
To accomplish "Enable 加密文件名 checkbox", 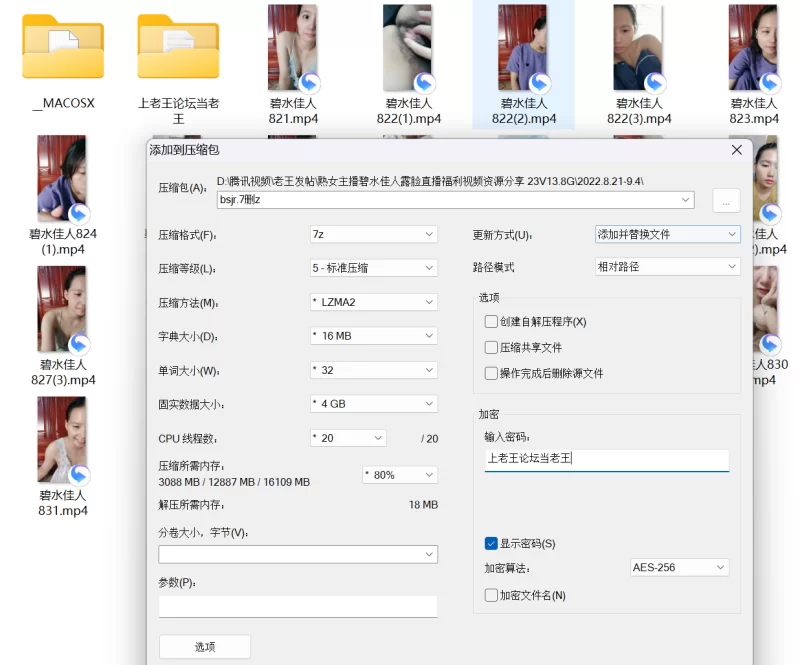I will [491, 596].
